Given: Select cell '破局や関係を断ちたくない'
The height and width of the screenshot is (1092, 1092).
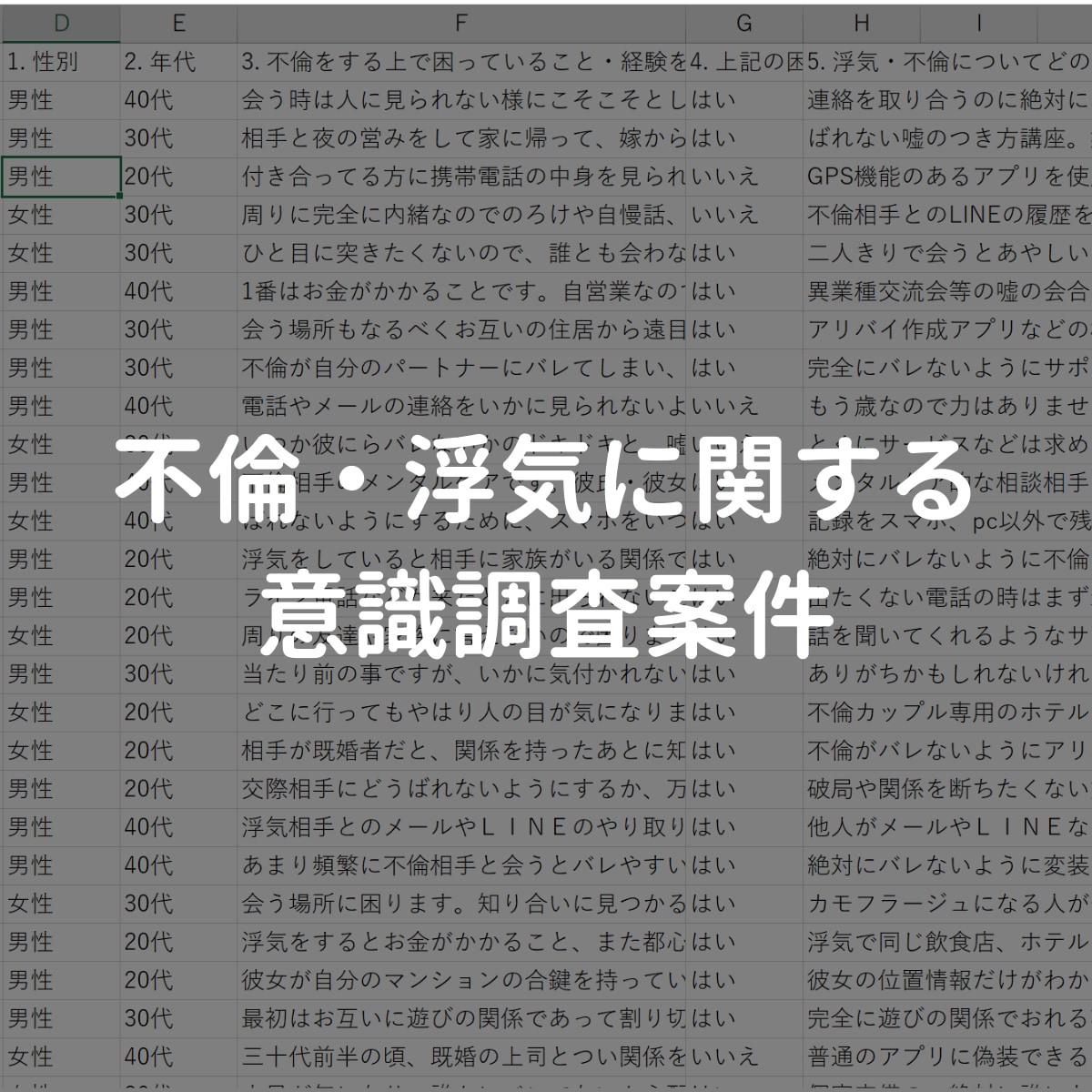Looking at the screenshot, I should [948, 788].
